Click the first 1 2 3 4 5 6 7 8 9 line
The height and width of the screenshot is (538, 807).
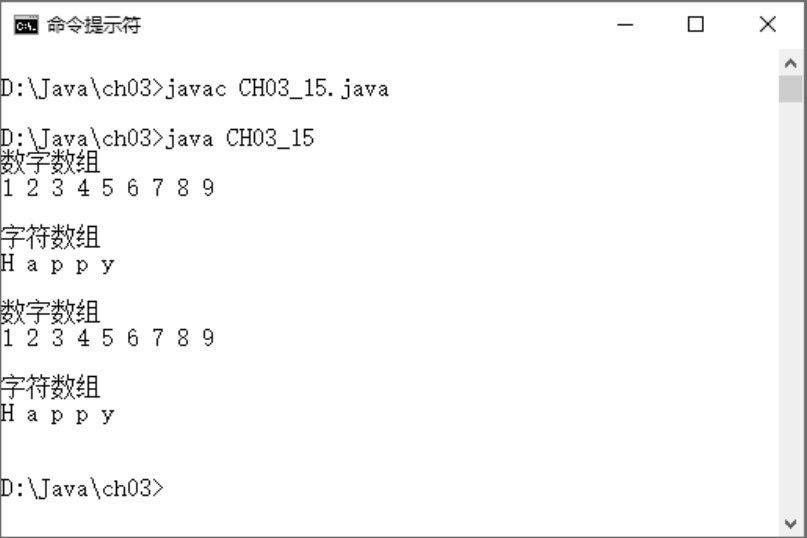click(107, 187)
